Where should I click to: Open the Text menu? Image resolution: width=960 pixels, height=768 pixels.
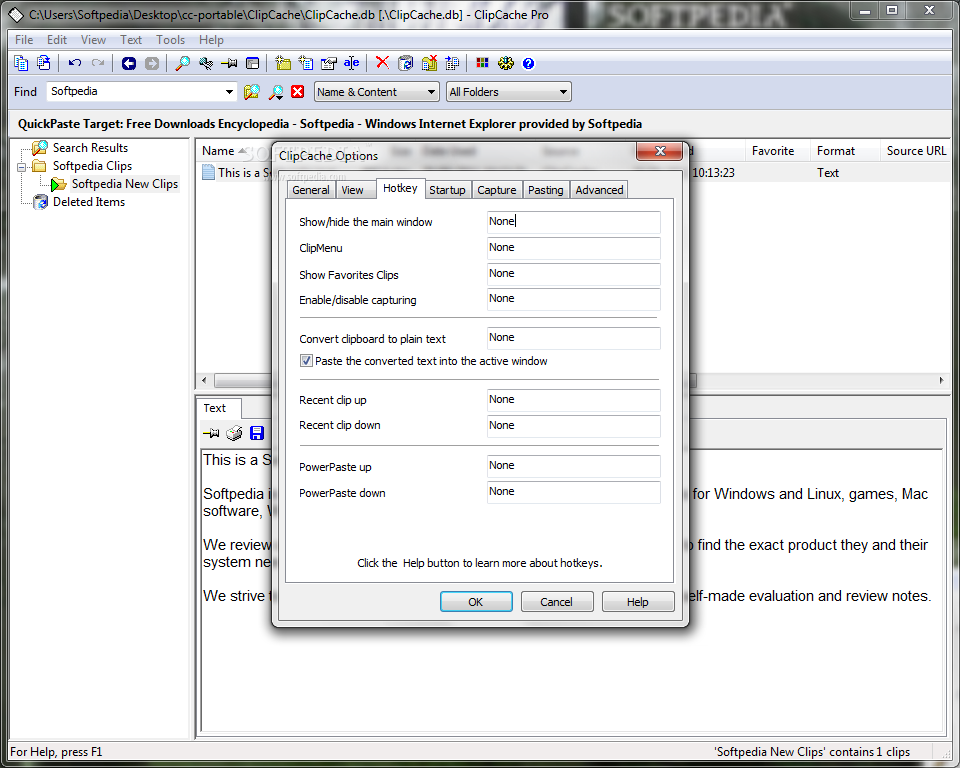click(131, 40)
